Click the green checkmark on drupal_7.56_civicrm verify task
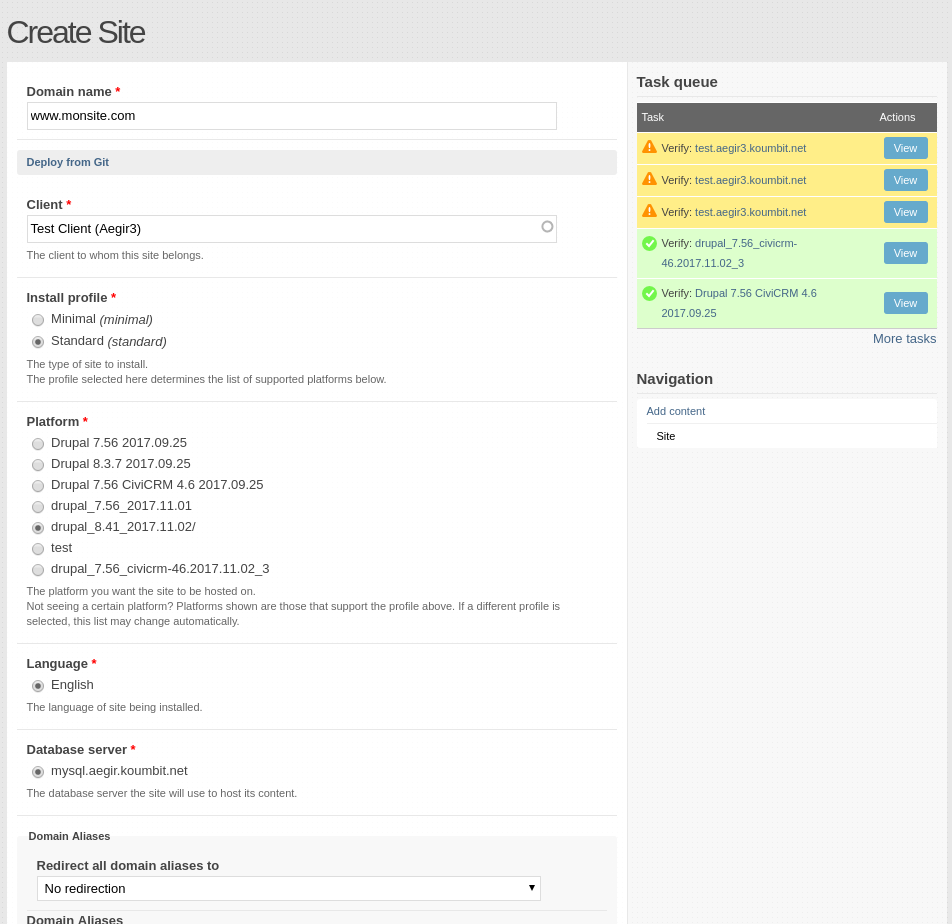This screenshot has width=952, height=924. (649, 242)
